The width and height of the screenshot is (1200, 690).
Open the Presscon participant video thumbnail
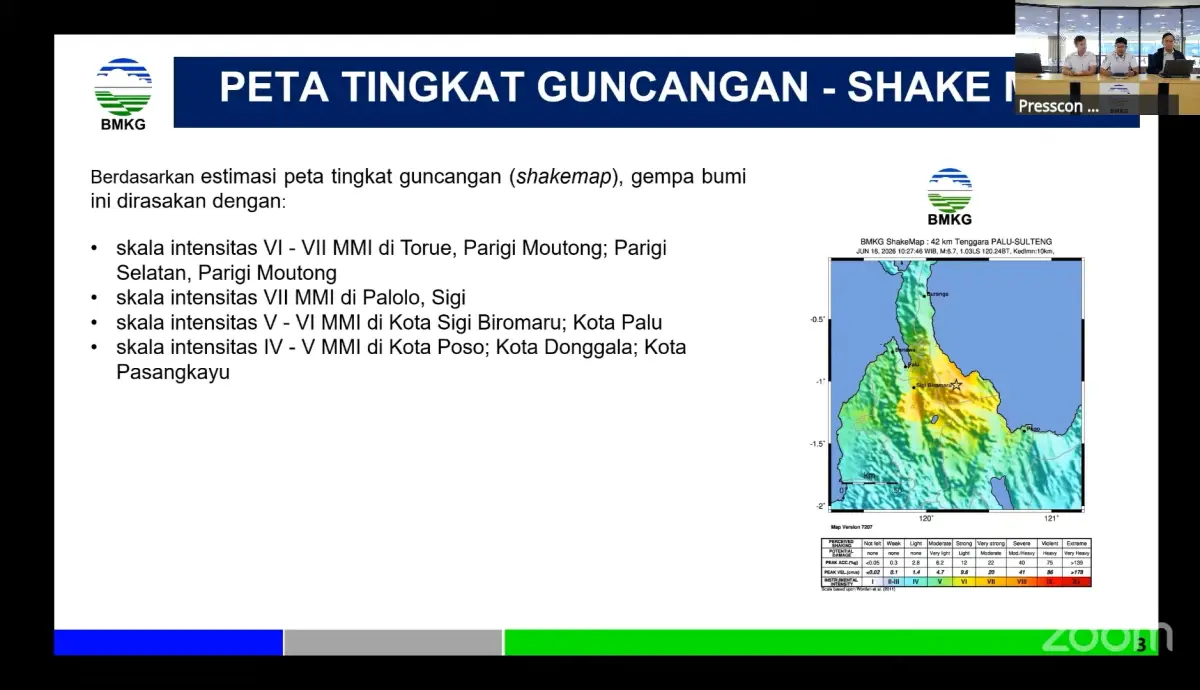pos(1107,57)
